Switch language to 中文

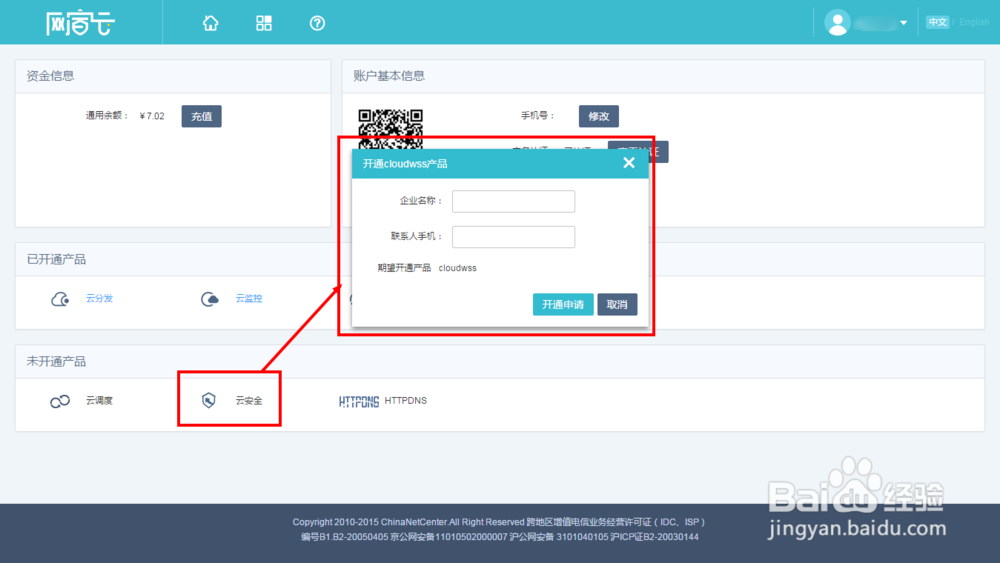[x=938, y=22]
